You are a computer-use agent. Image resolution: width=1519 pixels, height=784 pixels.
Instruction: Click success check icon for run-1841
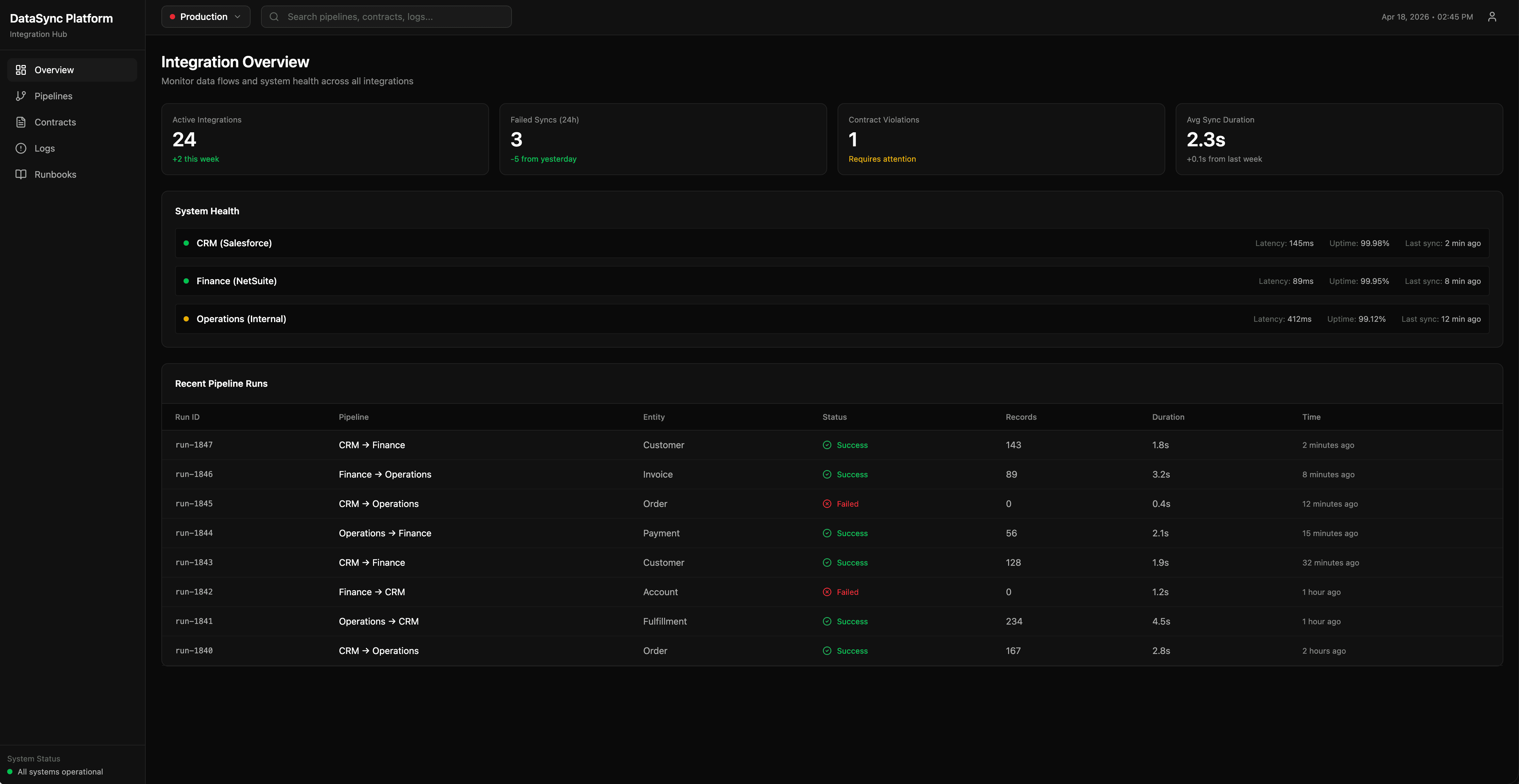(827, 621)
